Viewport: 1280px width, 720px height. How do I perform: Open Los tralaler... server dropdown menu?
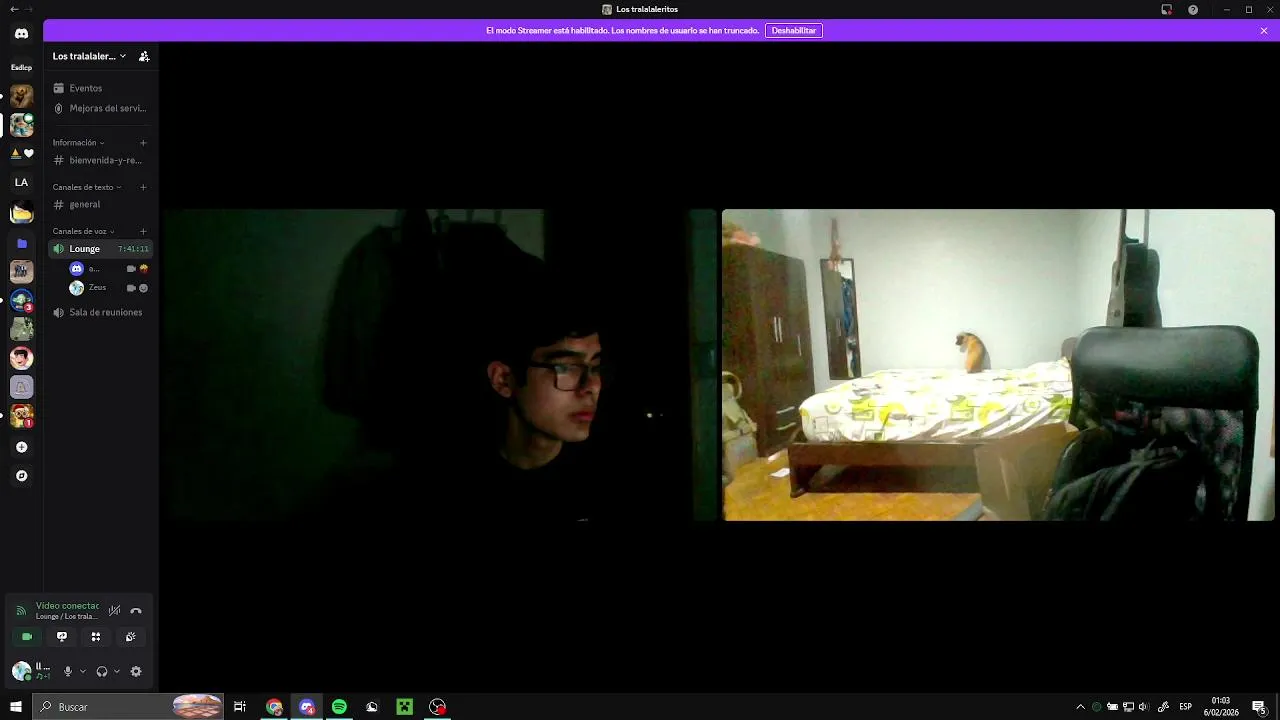pyautogui.click(x=89, y=57)
